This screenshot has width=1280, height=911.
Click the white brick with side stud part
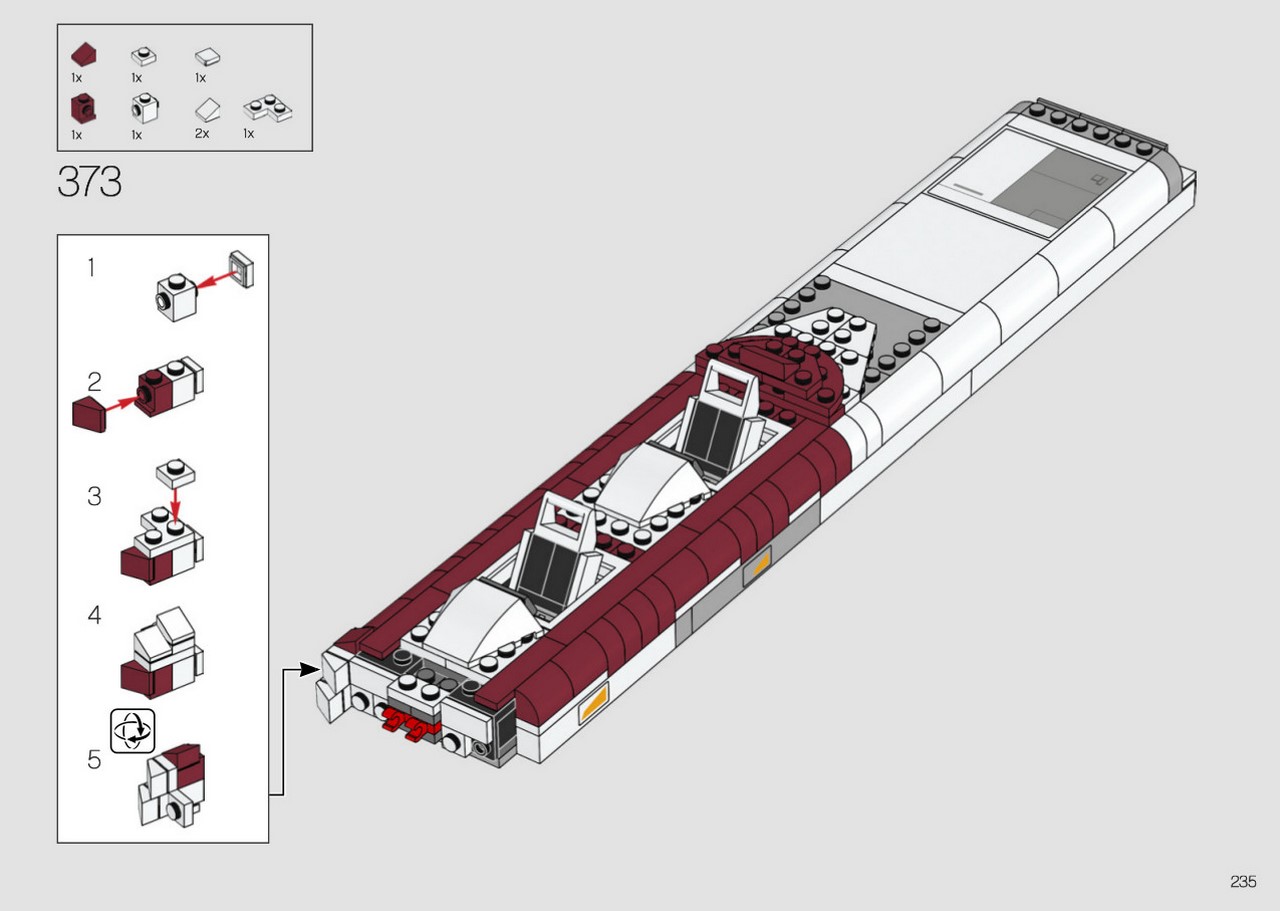click(x=143, y=107)
